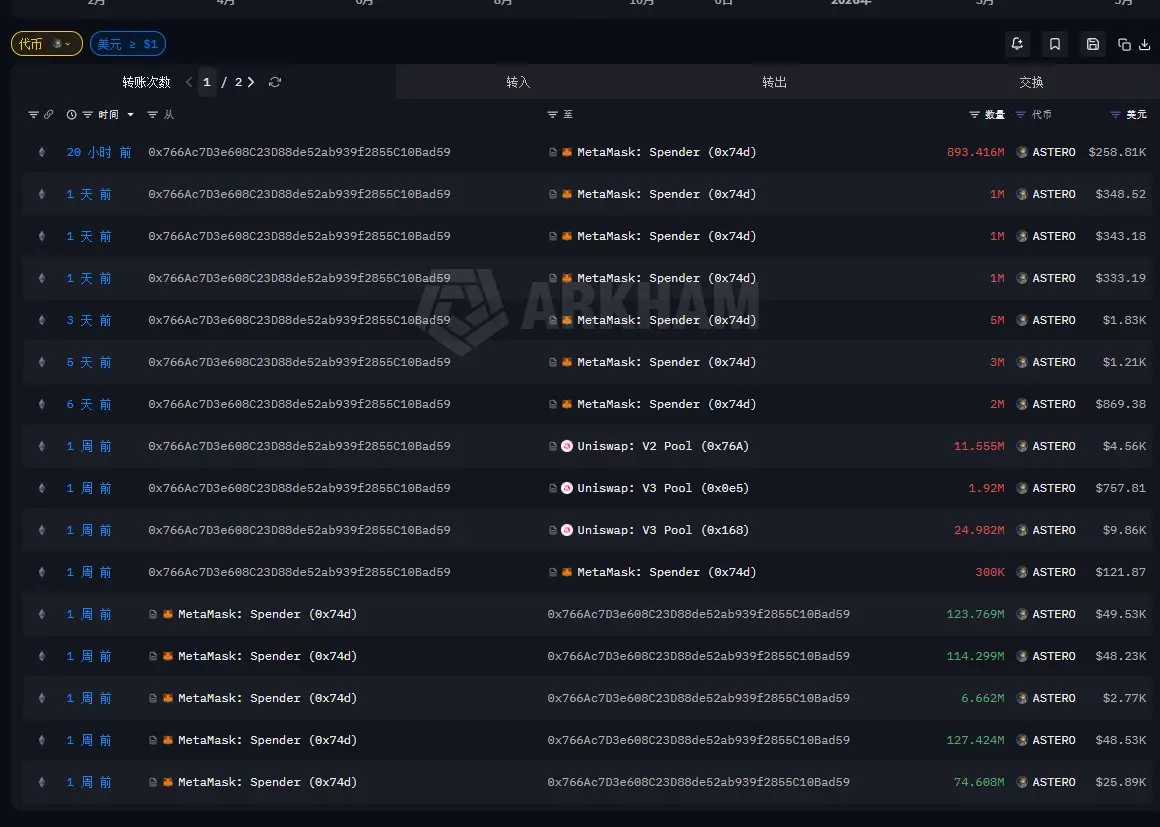Image resolution: width=1160 pixels, height=827 pixels.
Task: Click ASTERO token icon in 24.982M row
Action: point(1022,530)
